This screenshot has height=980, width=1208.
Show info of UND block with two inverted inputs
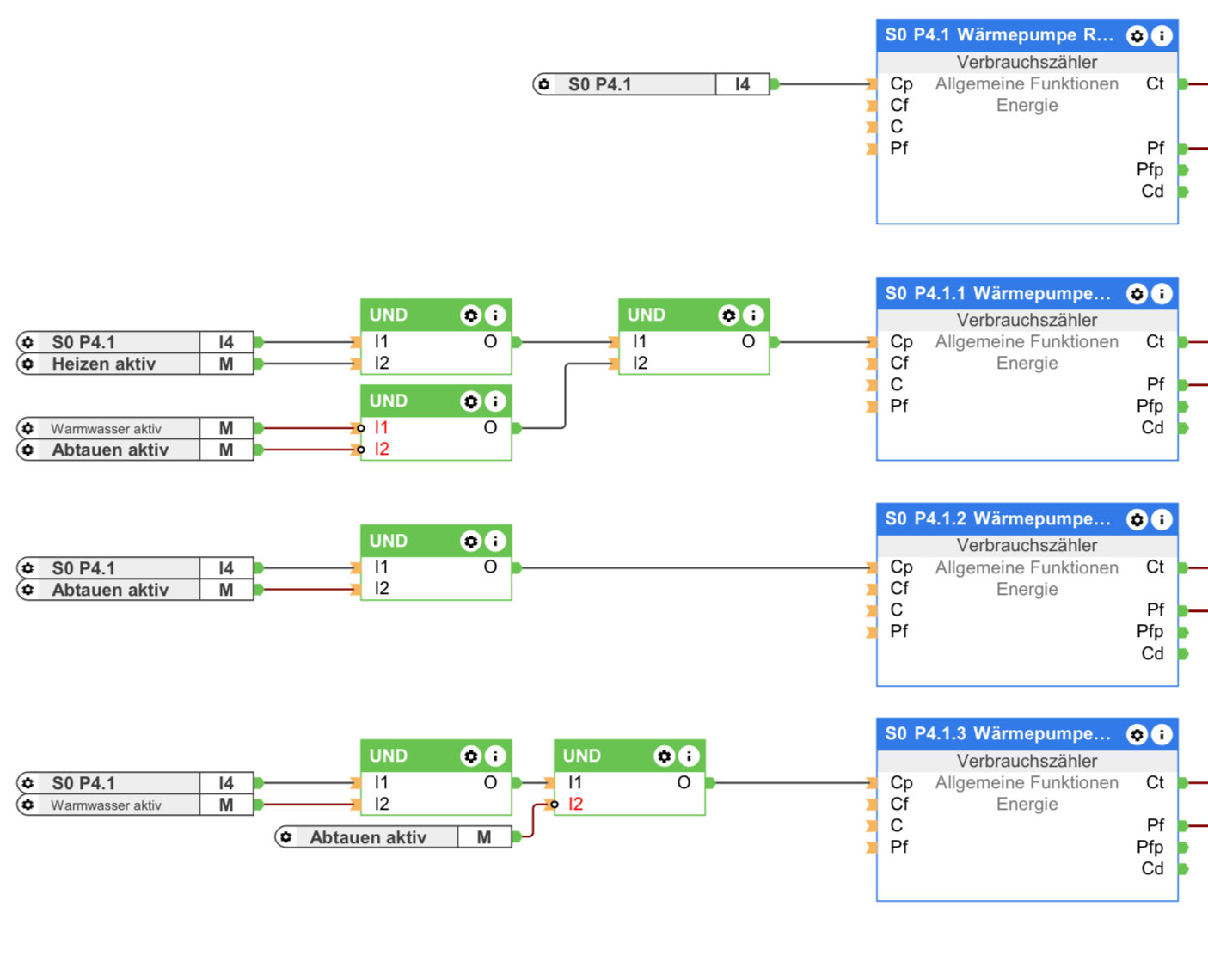[495, 401]
